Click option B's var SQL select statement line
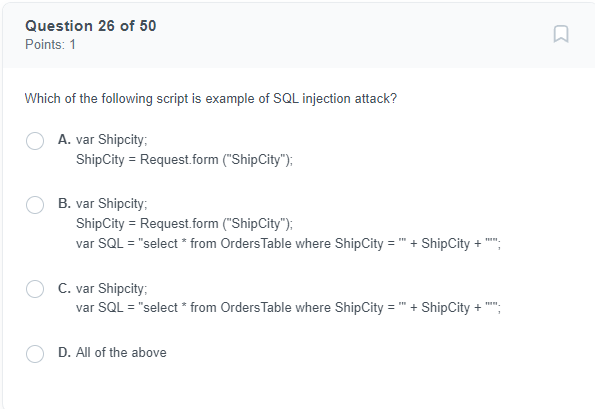Screen dimensions: 595x409 (x=288, y=243)
